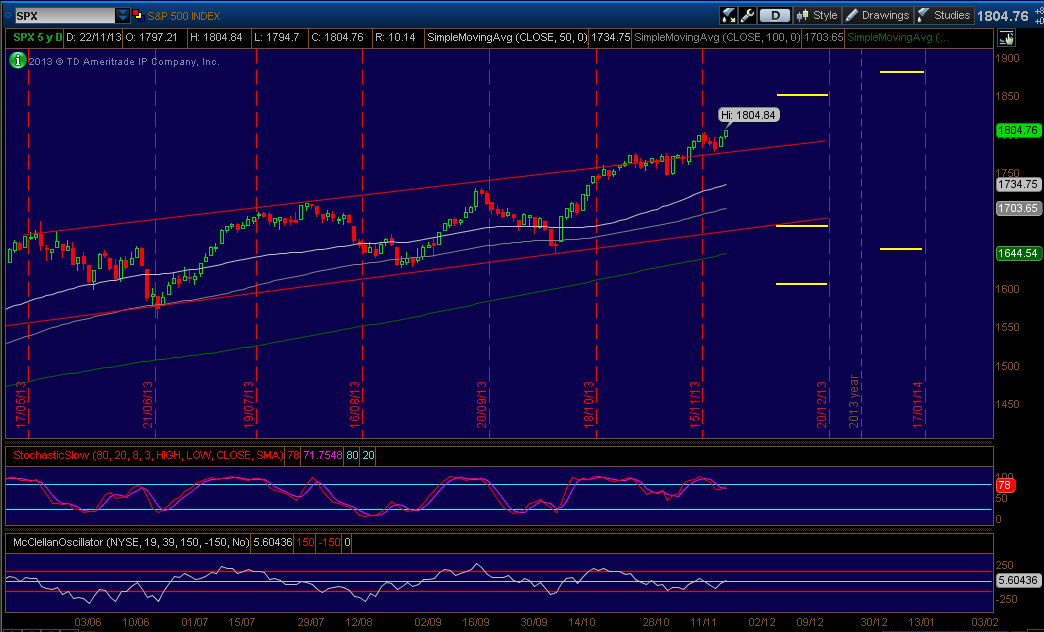Click the pan hand icon above price axis

(x=1005, y=38)
